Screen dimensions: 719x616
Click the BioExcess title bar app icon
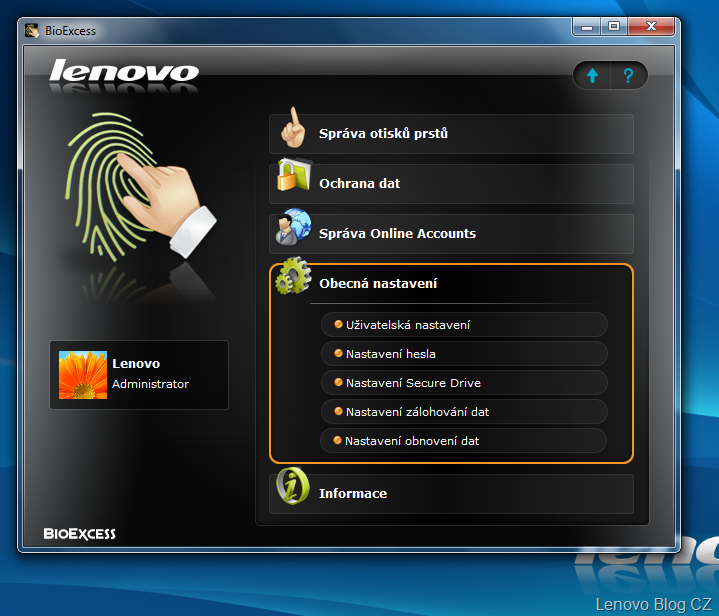tap(32, 30)
